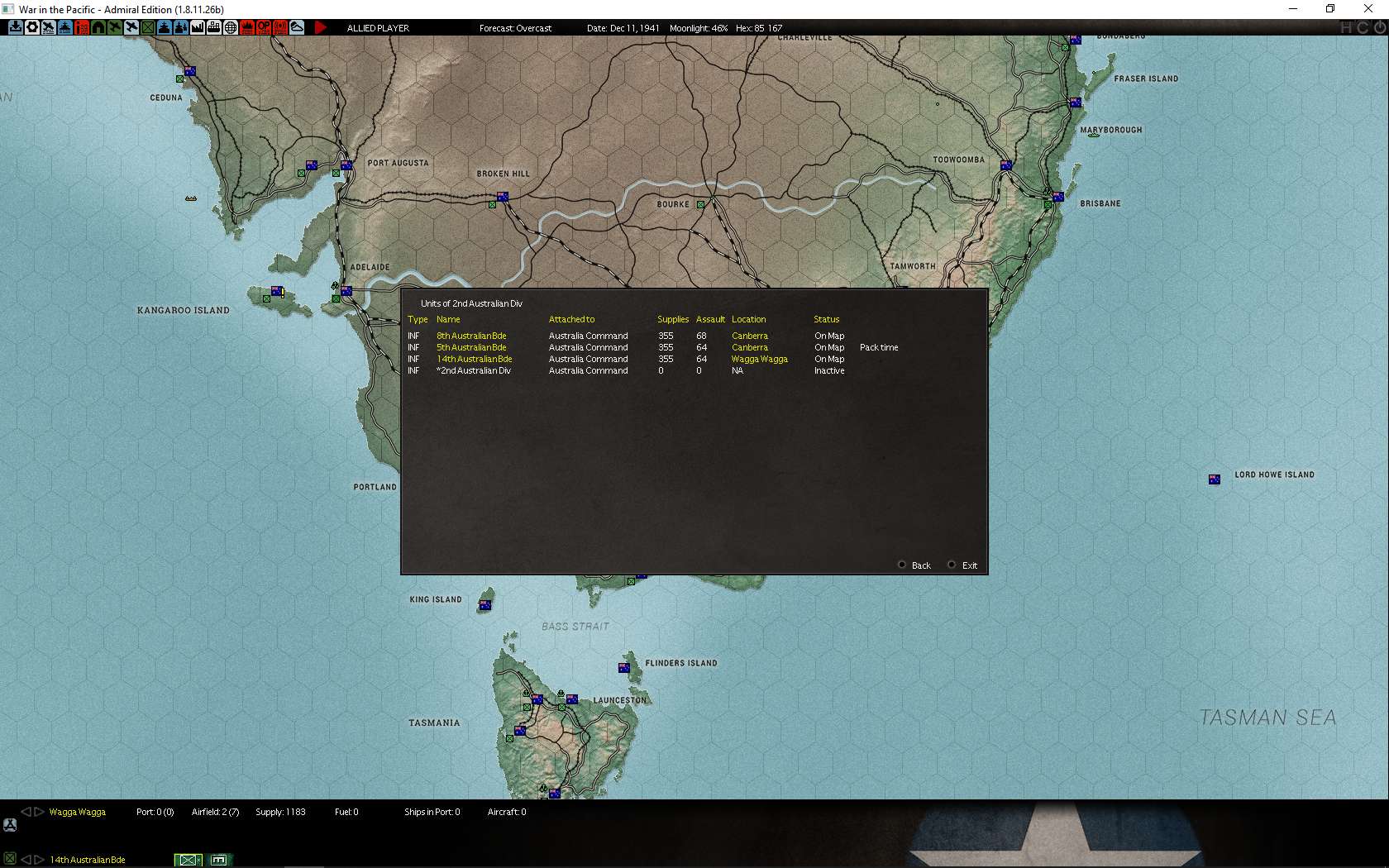Click the single ship icon right of the land units box
1389x868 pixels.
tap(165, 27)
